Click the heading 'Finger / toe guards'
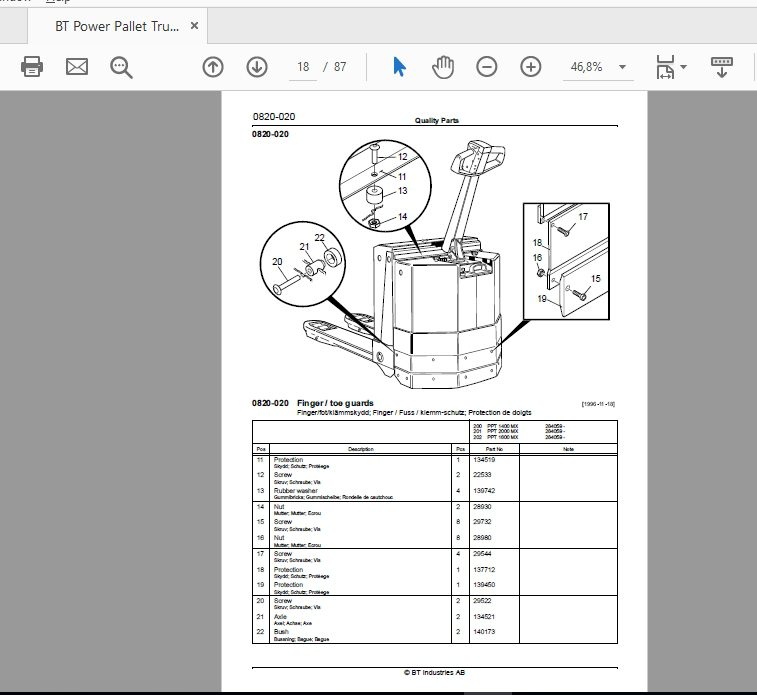The image size is (757, 695). tap(335, 403)
